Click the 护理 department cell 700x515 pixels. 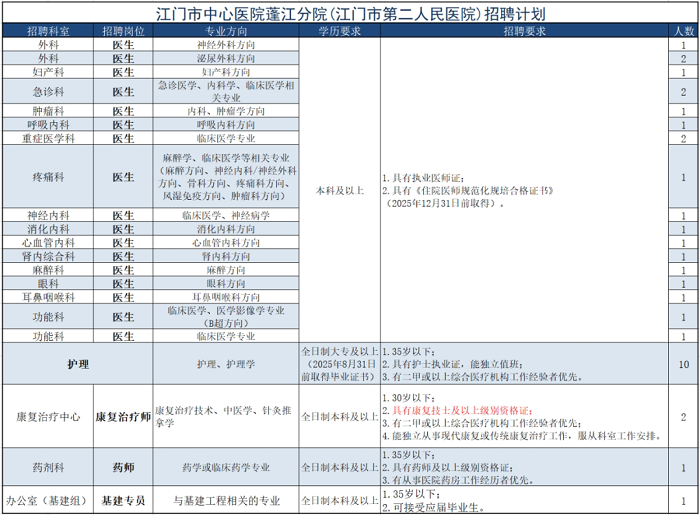78,364
